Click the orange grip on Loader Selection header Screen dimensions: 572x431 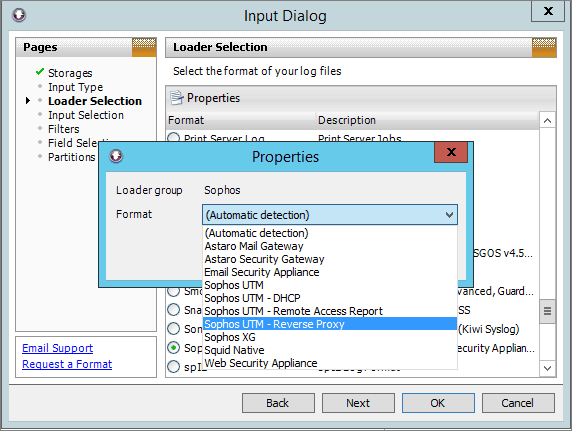click(x=544, y=47)
